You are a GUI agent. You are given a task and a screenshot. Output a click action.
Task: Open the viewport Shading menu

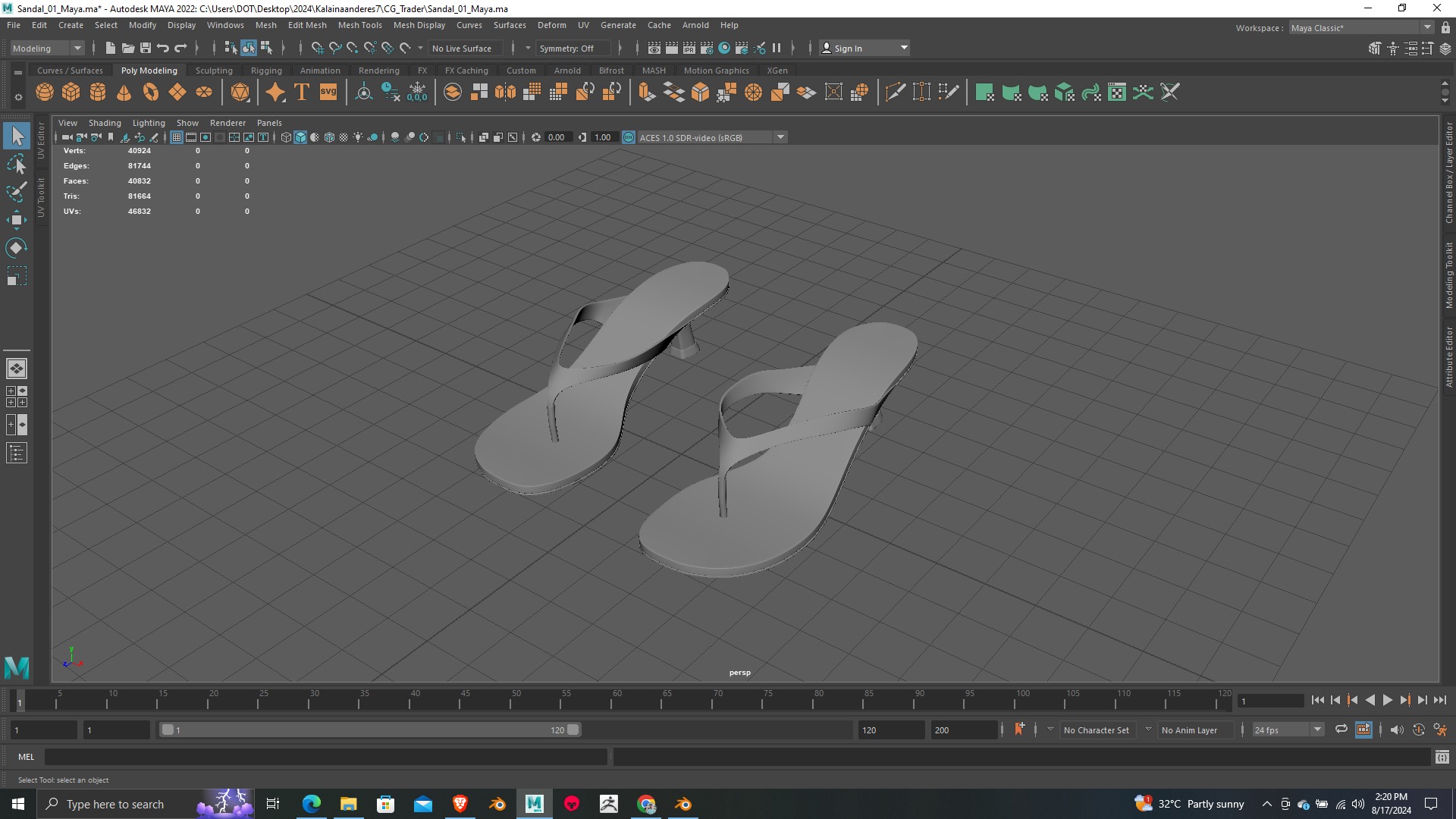coord(105,122)
